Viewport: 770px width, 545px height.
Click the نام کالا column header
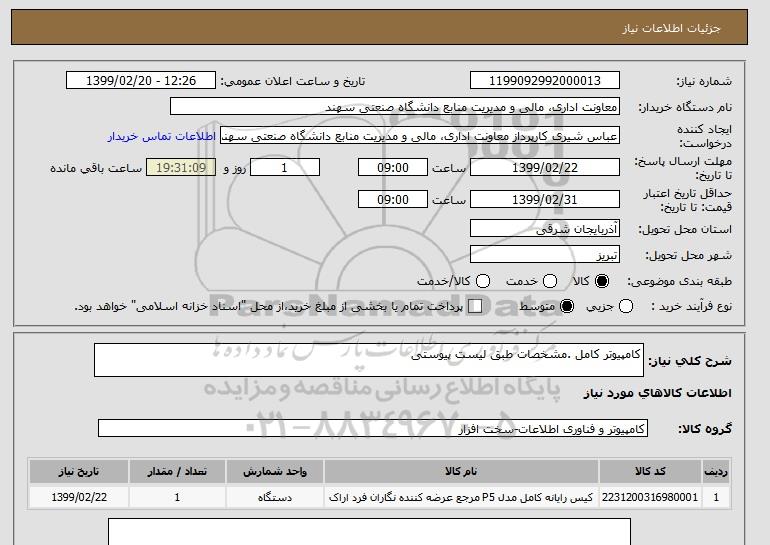461,471
